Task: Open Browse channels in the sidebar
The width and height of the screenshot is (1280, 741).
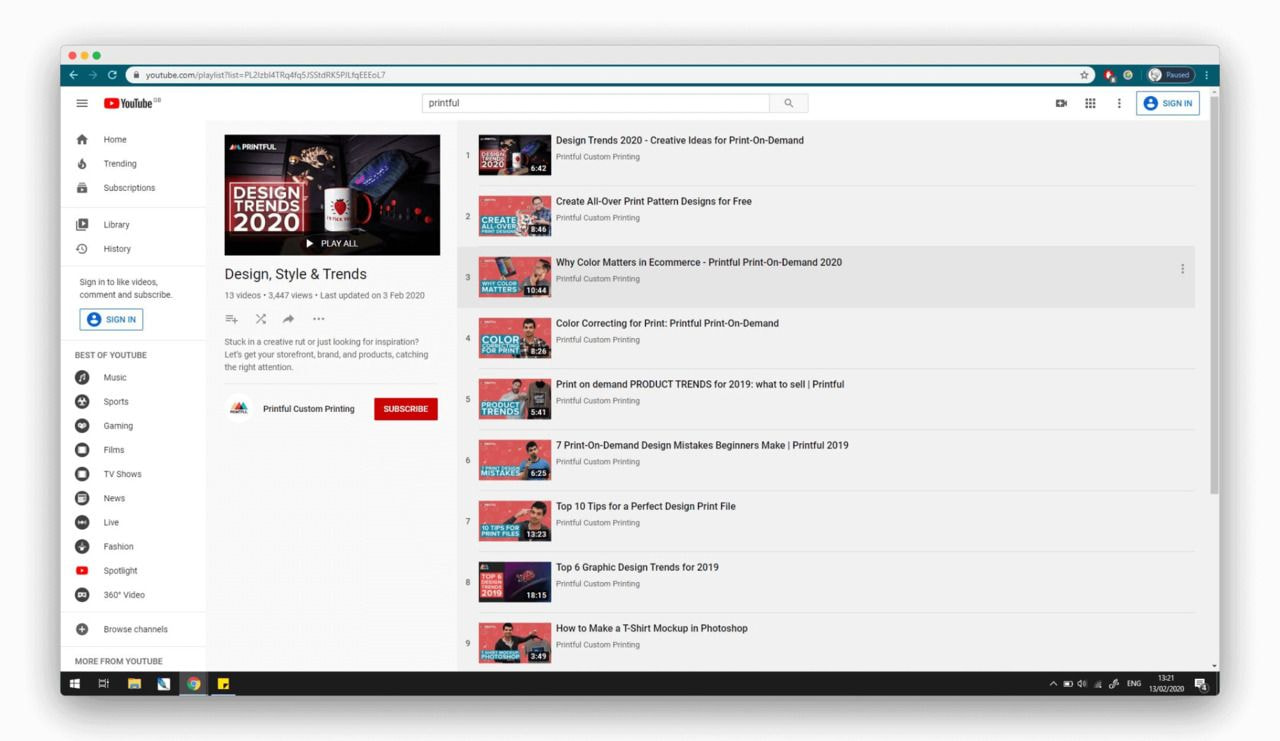Action: point(133,629)
